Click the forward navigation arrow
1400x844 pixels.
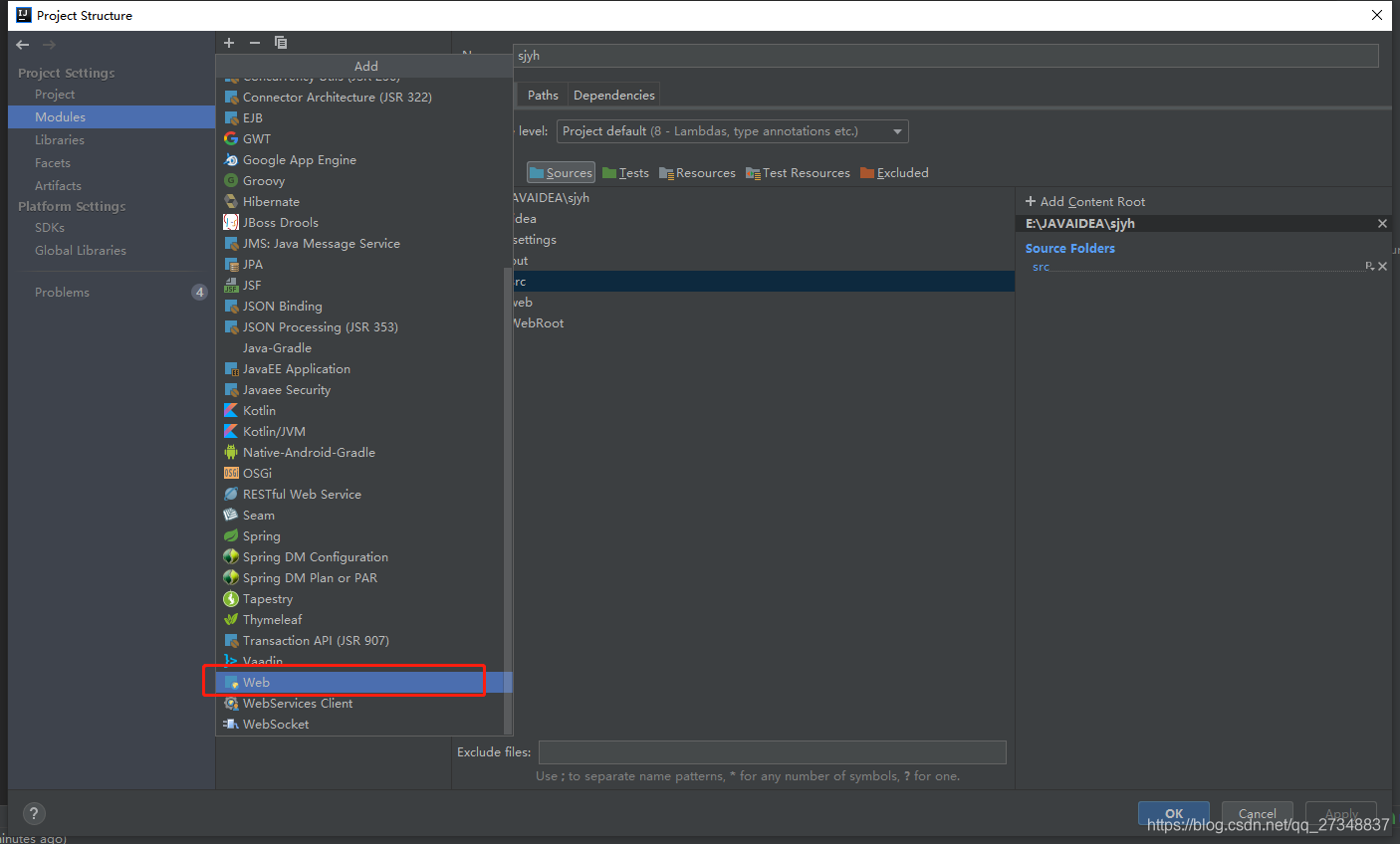[49, 45]
